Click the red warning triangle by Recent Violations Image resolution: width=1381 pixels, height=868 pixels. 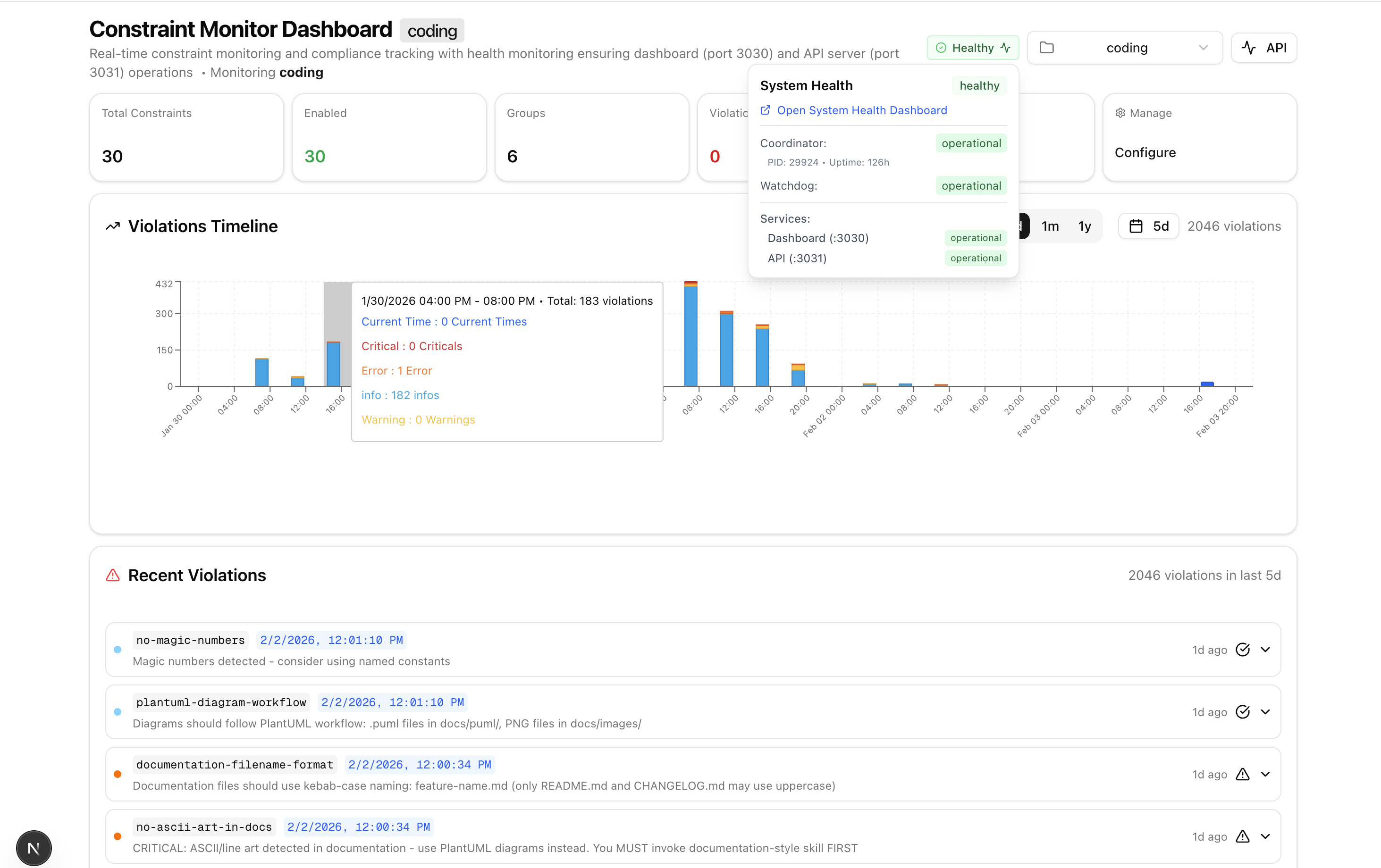pyautogui.click(x=113, y=575)
